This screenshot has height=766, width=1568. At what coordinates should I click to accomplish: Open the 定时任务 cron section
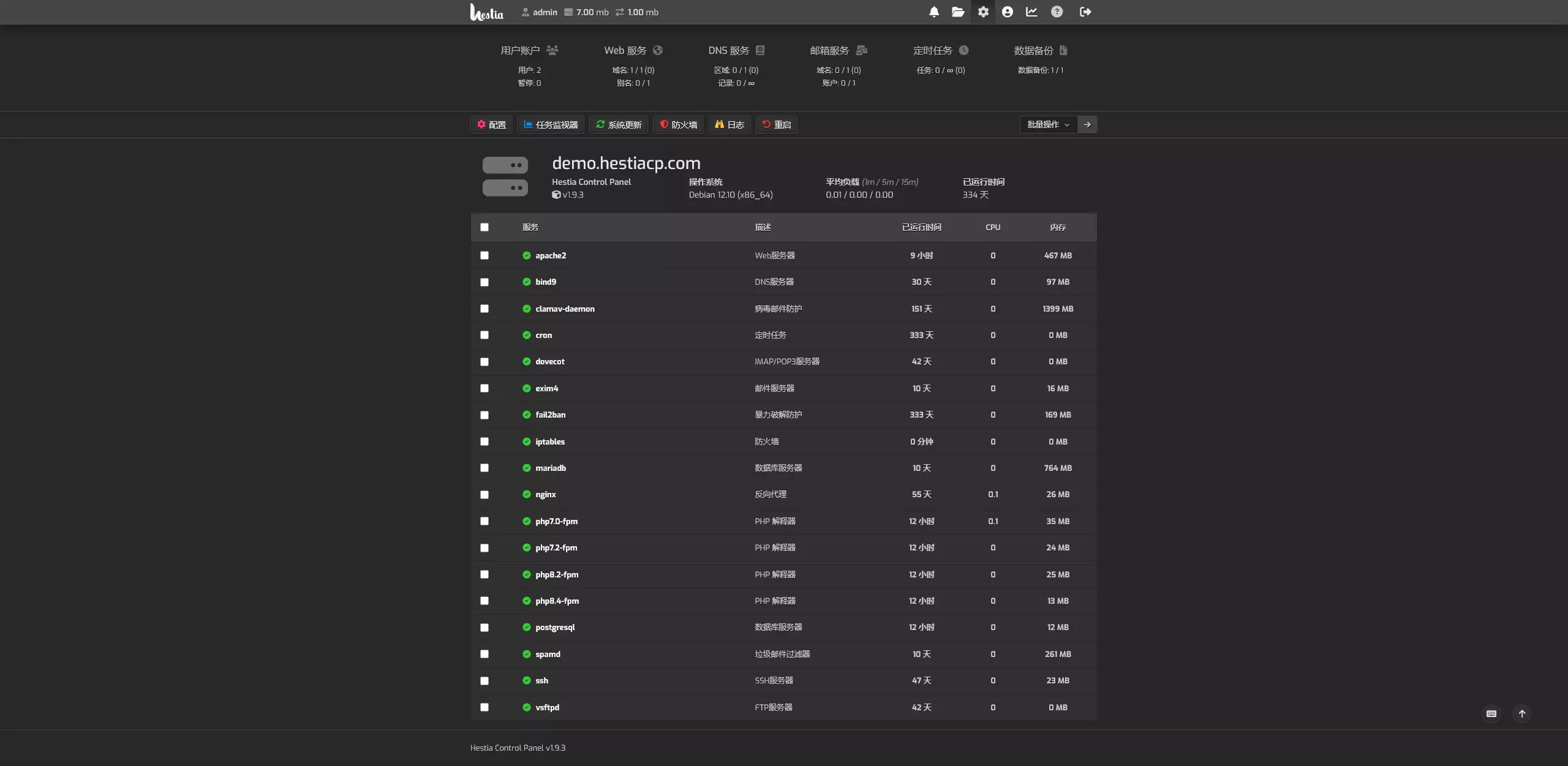(x=941, y=50)
